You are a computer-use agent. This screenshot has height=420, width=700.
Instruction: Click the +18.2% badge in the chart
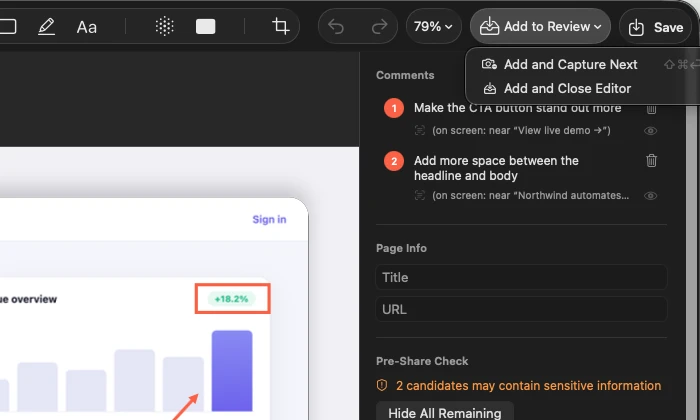point(232,299)
